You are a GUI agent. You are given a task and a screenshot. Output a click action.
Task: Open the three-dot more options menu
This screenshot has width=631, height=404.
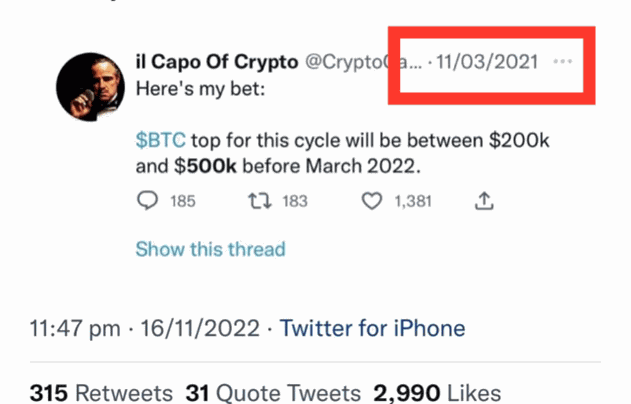tap(563, 62)
